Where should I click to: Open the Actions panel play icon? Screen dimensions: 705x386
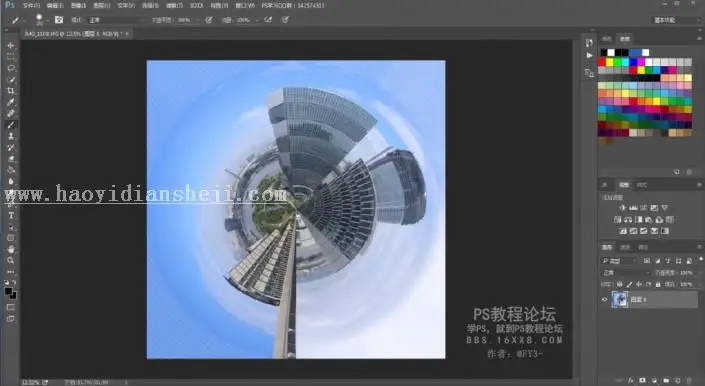click(589, 55)
